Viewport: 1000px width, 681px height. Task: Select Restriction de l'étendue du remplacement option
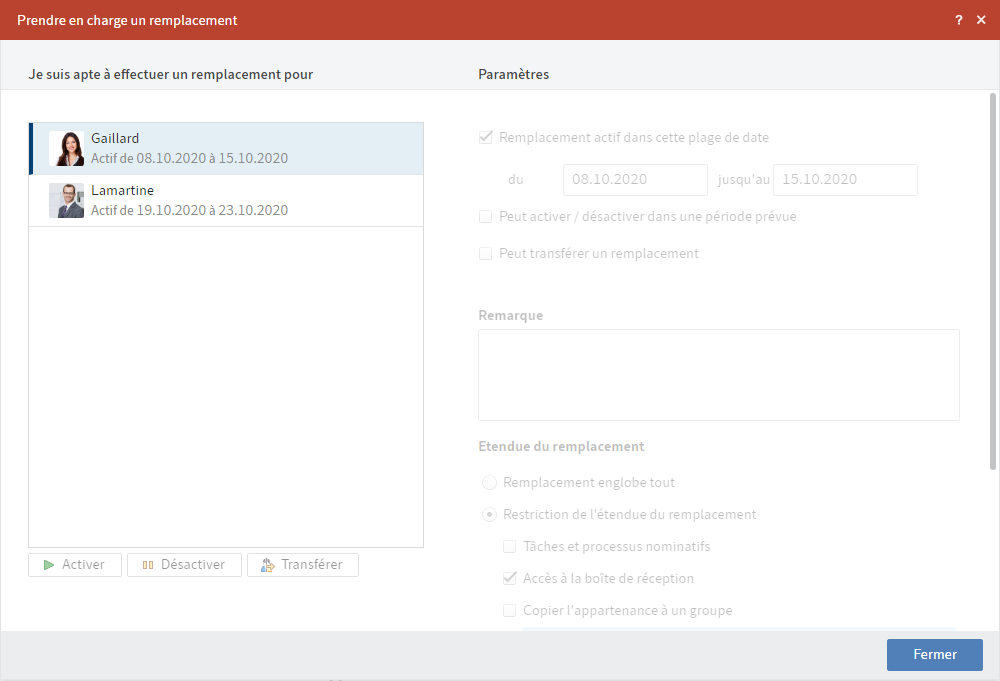tap(489, 515)
